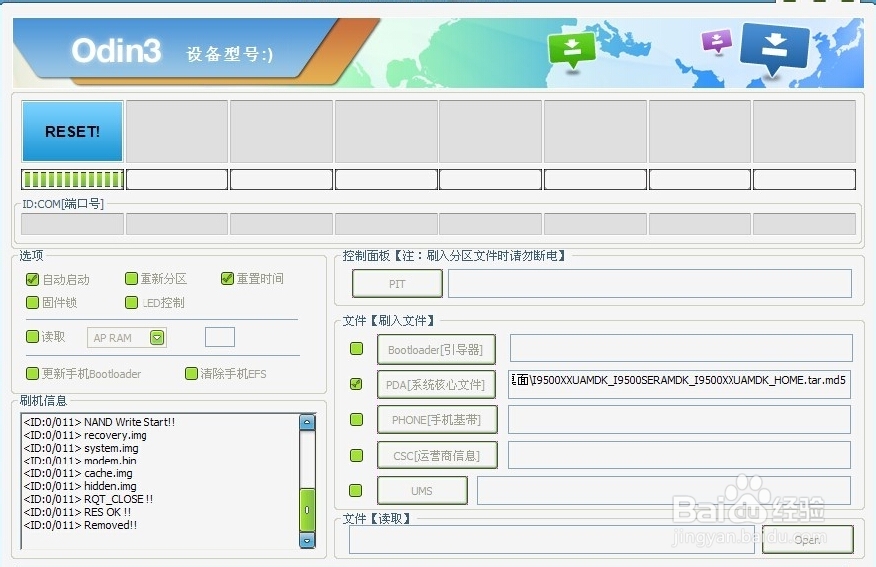Click the PHONE[手机基带] button
Viewport: 876px width, 567px height.
pyautogui.click(x=437, y=420)
